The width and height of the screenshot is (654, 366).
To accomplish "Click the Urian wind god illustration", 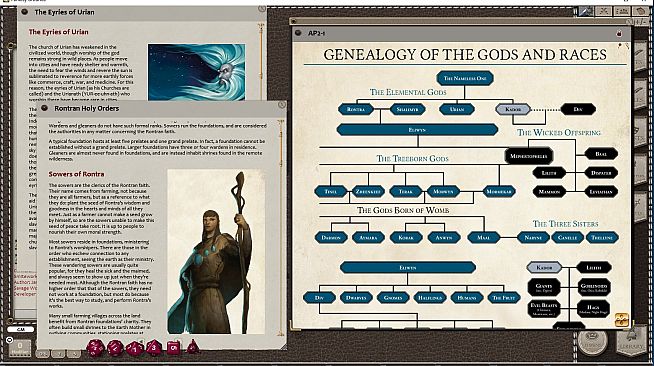I will pos(196,72).
